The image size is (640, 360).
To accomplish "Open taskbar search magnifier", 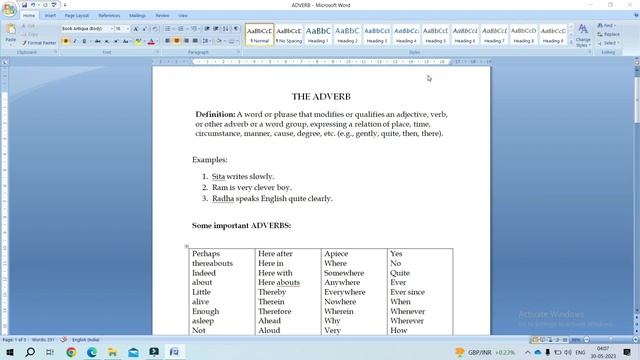I will tap(30, 352).
